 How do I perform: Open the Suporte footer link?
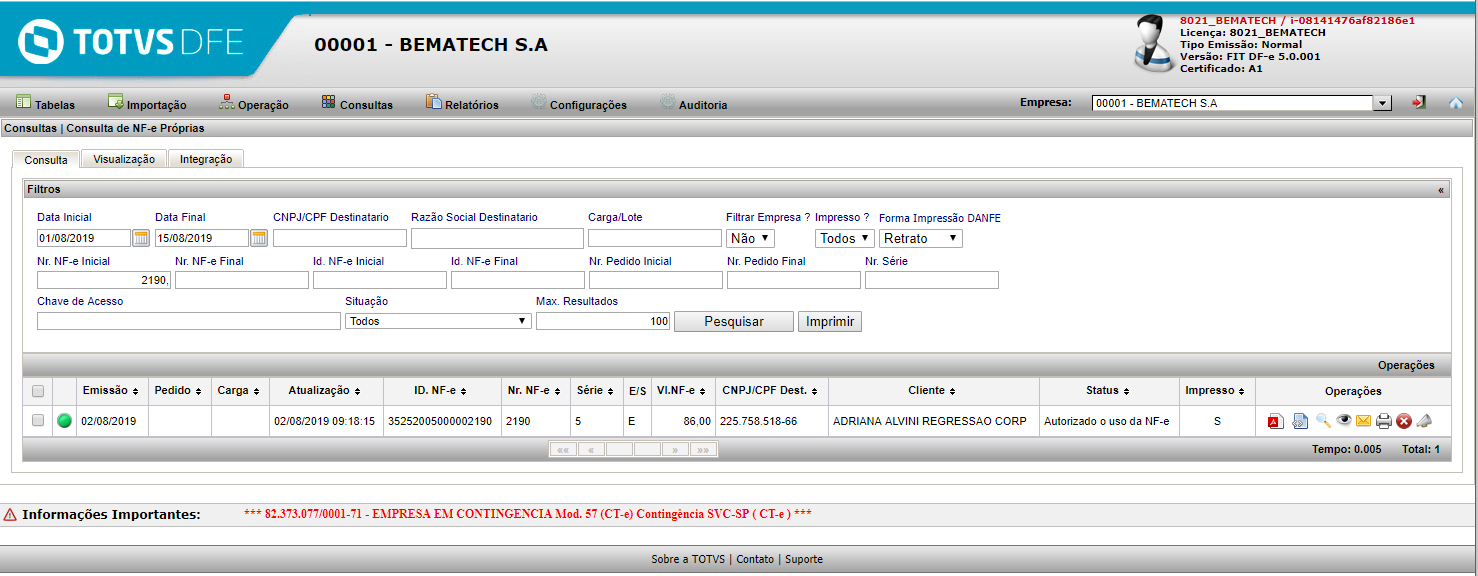(x=804, y=559)
